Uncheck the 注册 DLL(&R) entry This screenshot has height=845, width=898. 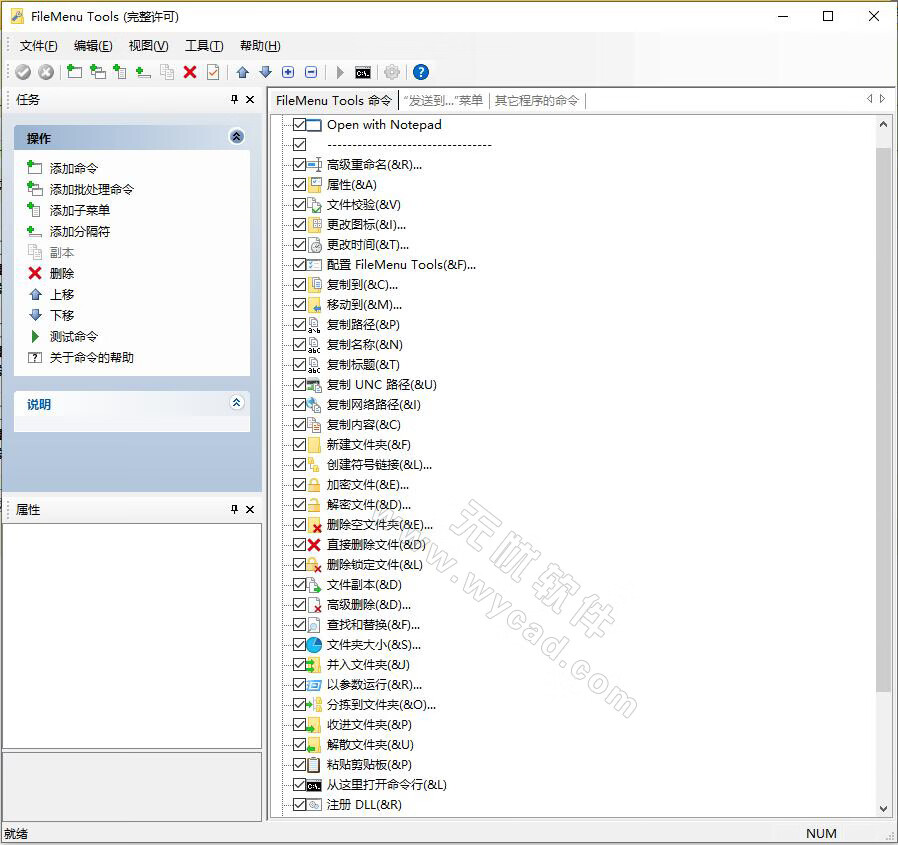(302, 804)
